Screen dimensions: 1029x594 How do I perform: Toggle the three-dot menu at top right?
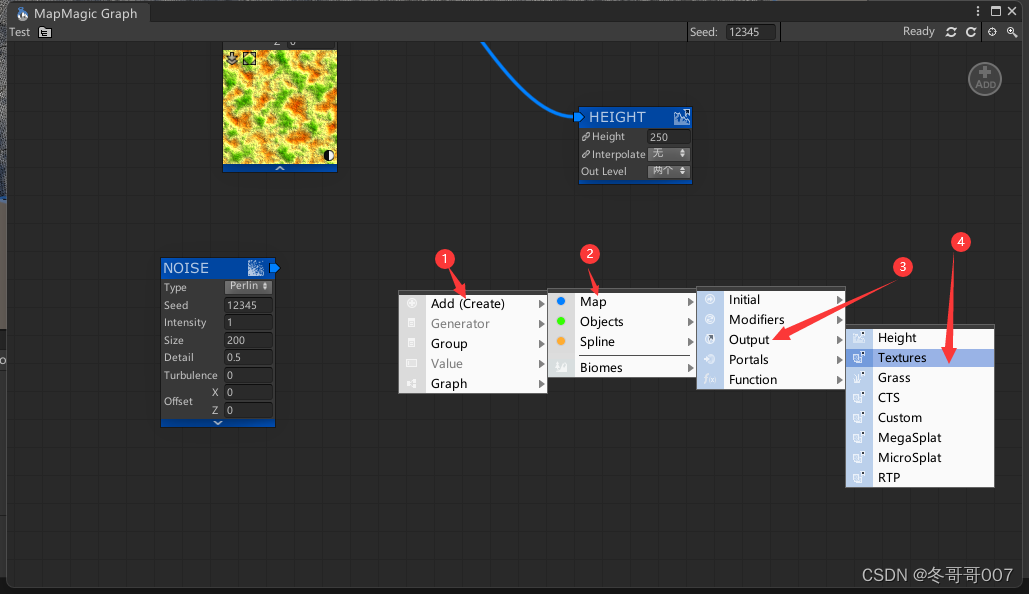pos(977,10)
